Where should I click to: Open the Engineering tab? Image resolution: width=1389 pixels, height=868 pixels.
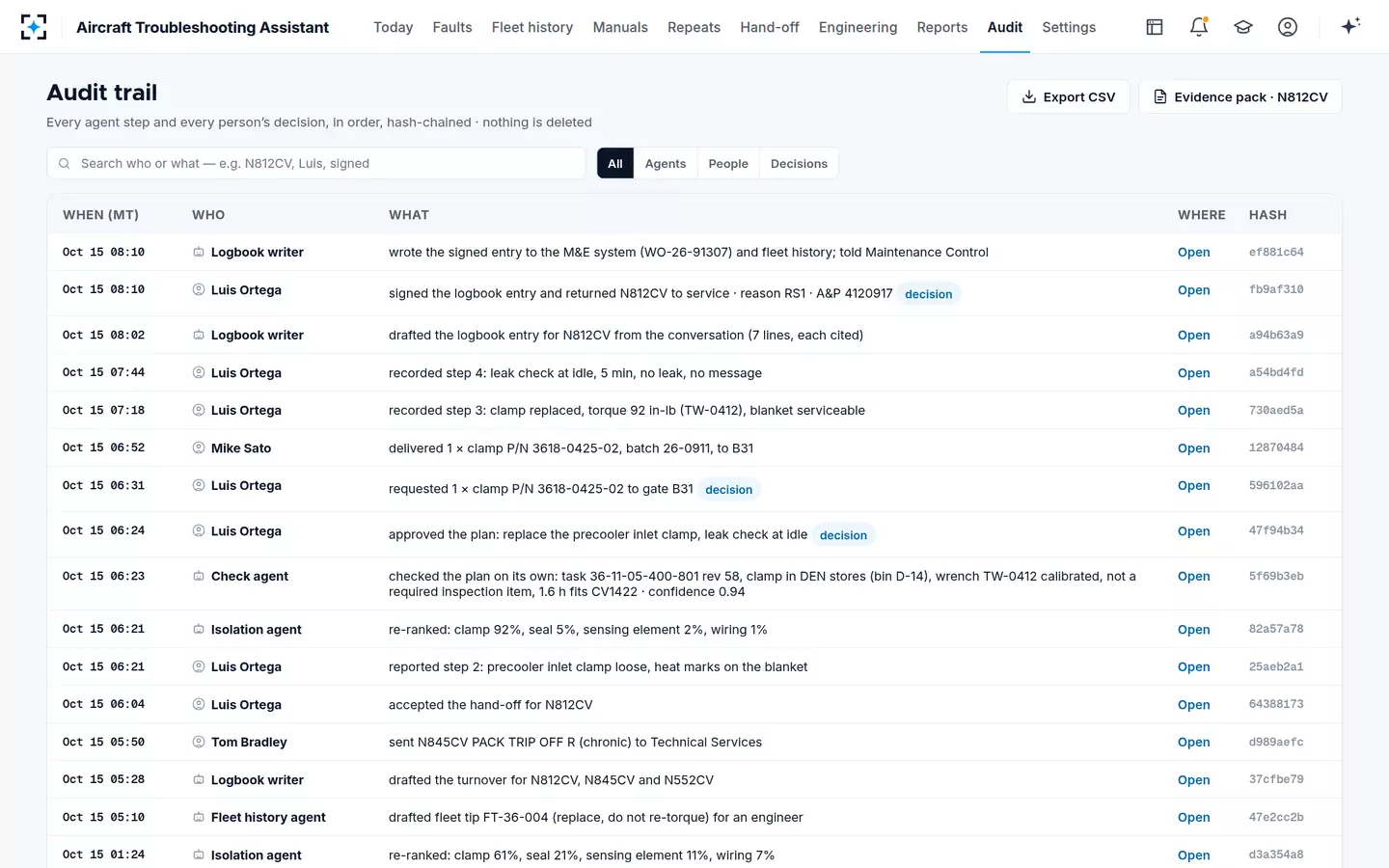click(x=858, y=27)
